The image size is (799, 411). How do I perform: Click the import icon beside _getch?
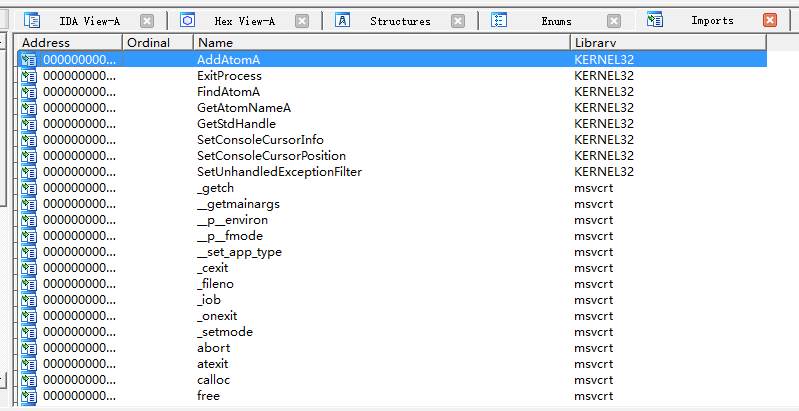click(29, 188)
